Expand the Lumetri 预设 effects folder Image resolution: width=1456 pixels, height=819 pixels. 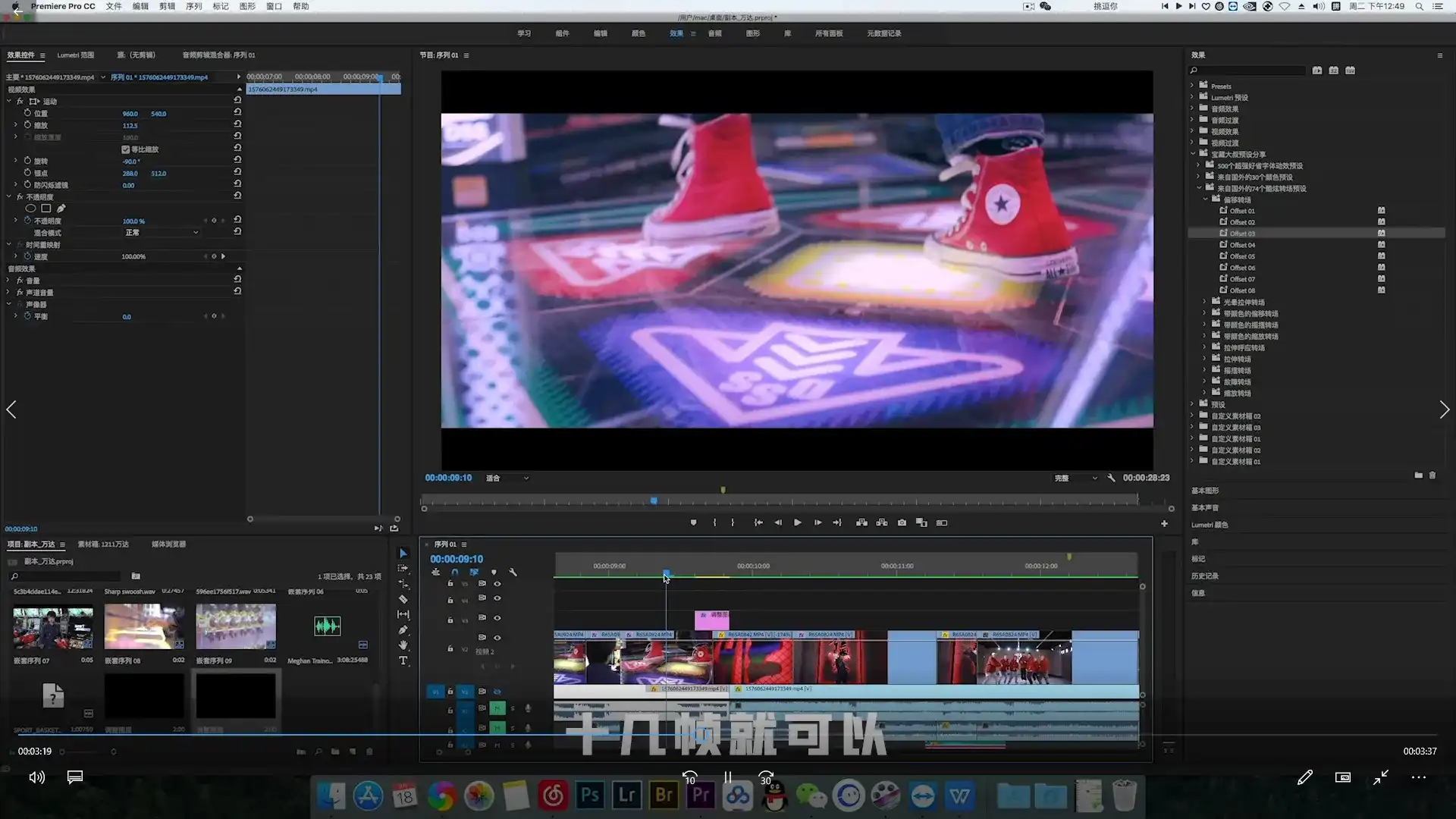pos(1192,97)
